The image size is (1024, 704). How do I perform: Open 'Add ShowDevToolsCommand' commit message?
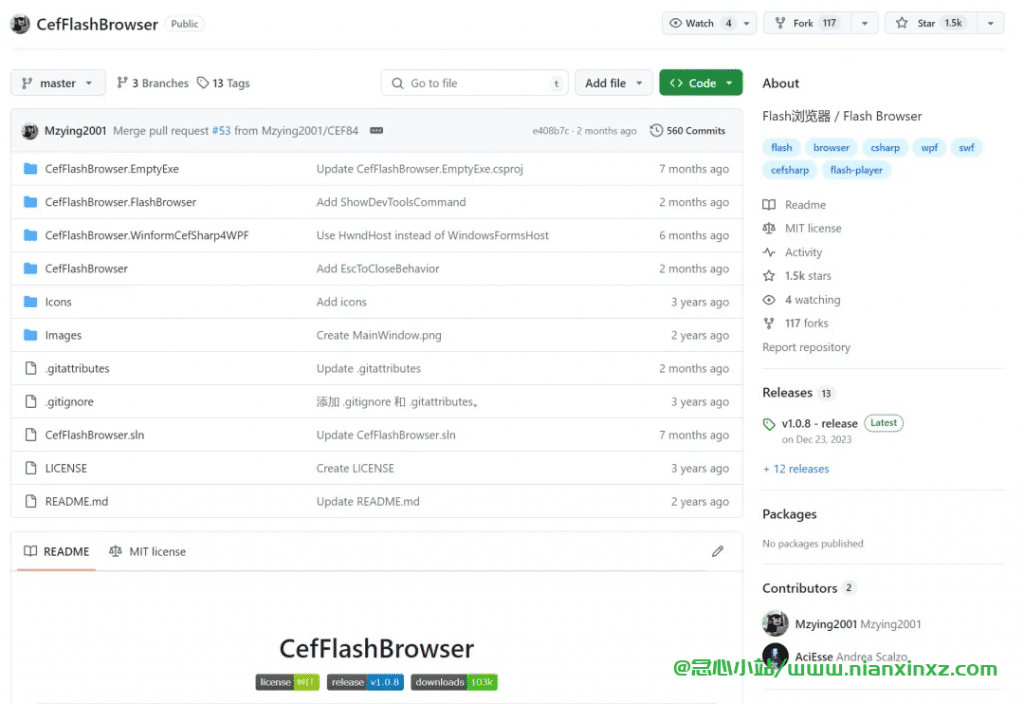pyautogui.click(x=391, y=202)
